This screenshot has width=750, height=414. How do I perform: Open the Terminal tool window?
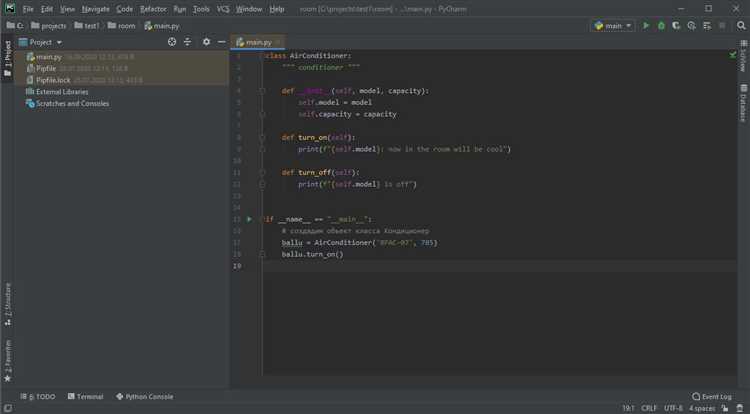(86, 396)
